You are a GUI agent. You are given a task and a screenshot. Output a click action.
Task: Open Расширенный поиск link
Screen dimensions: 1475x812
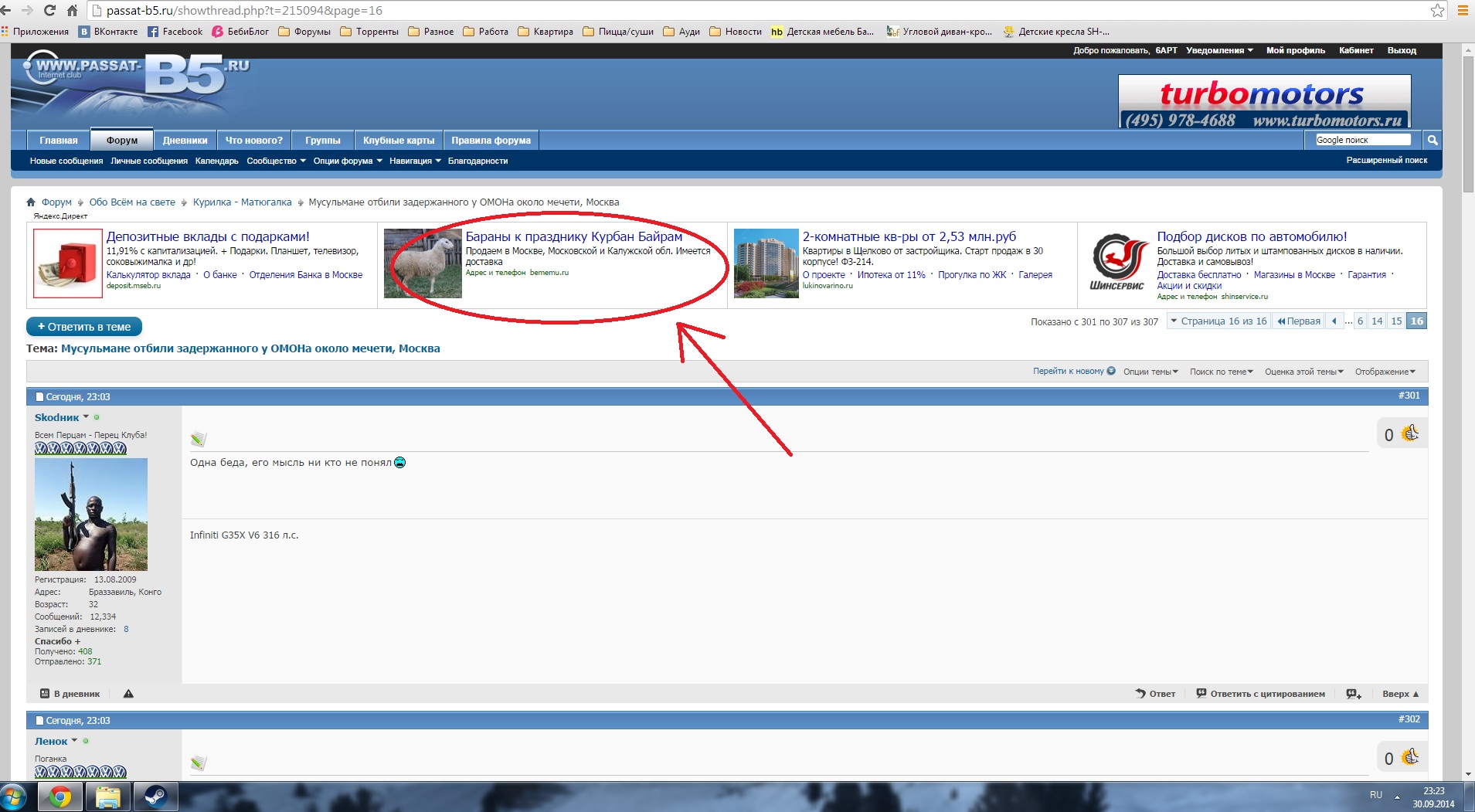click(x=1387, y=160)
